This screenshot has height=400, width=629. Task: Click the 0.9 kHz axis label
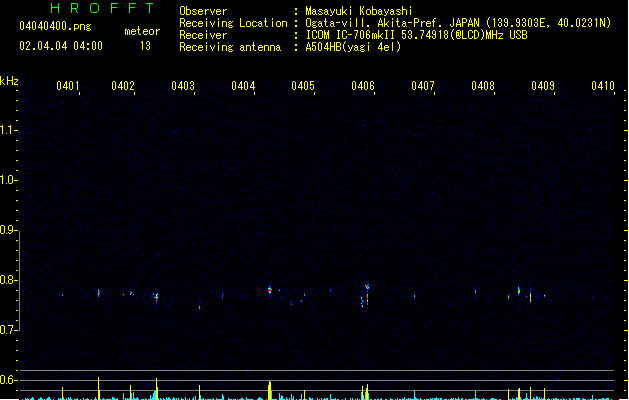(8, 230)
